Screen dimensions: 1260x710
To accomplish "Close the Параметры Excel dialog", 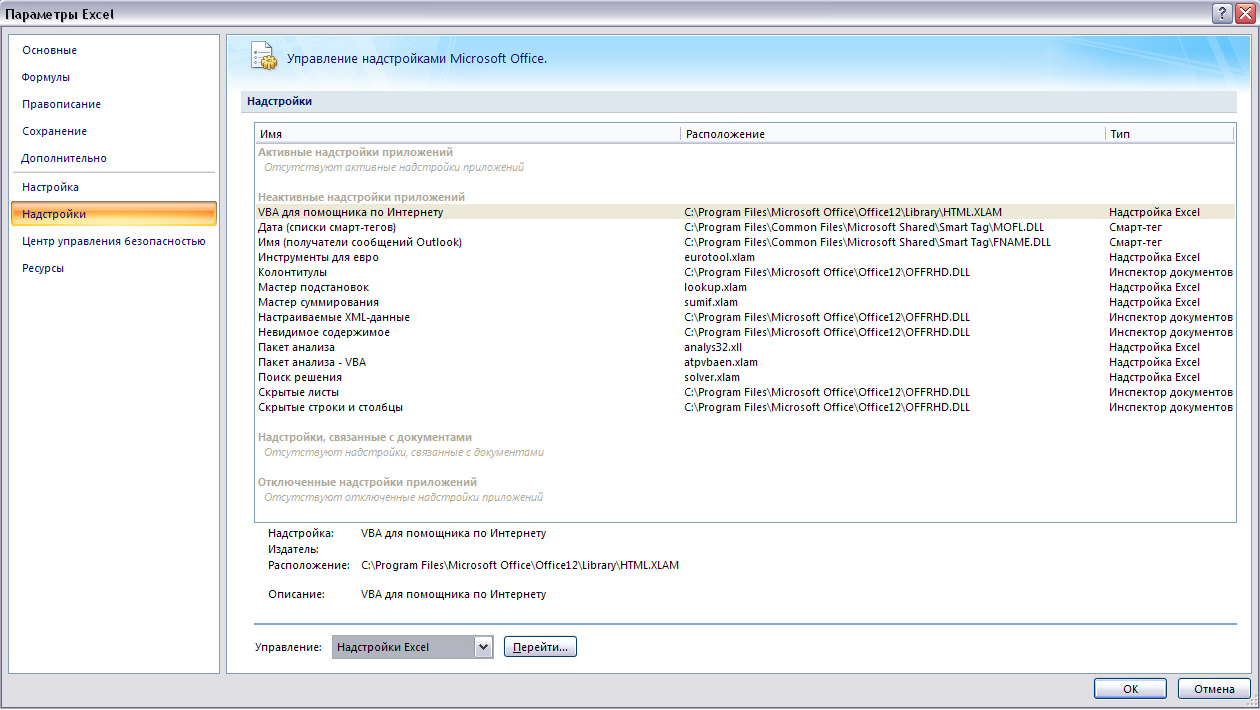I will tap(1244, 13).
